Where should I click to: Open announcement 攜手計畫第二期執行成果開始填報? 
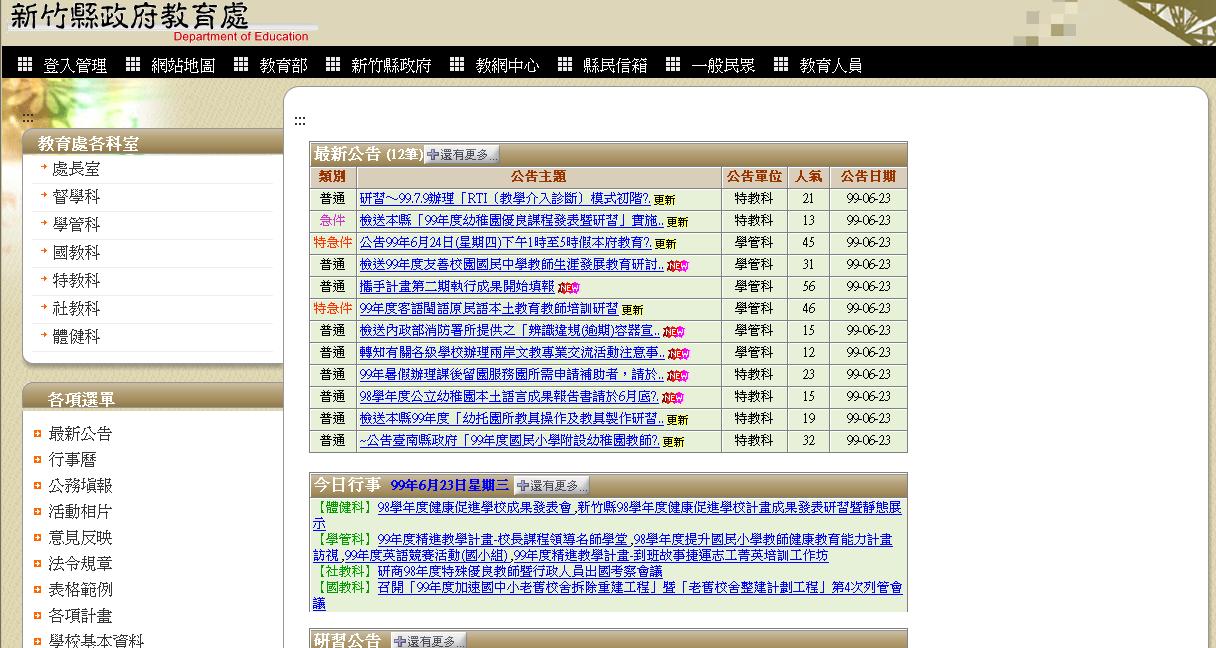456,286
